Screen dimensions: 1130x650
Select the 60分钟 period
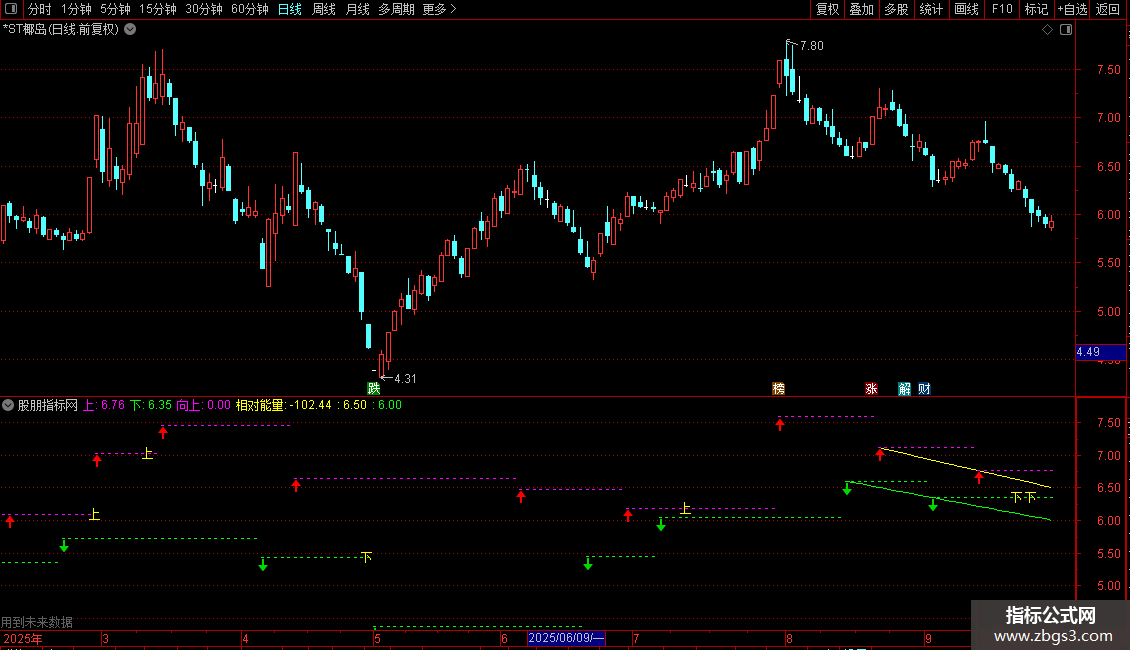point(250,9)
